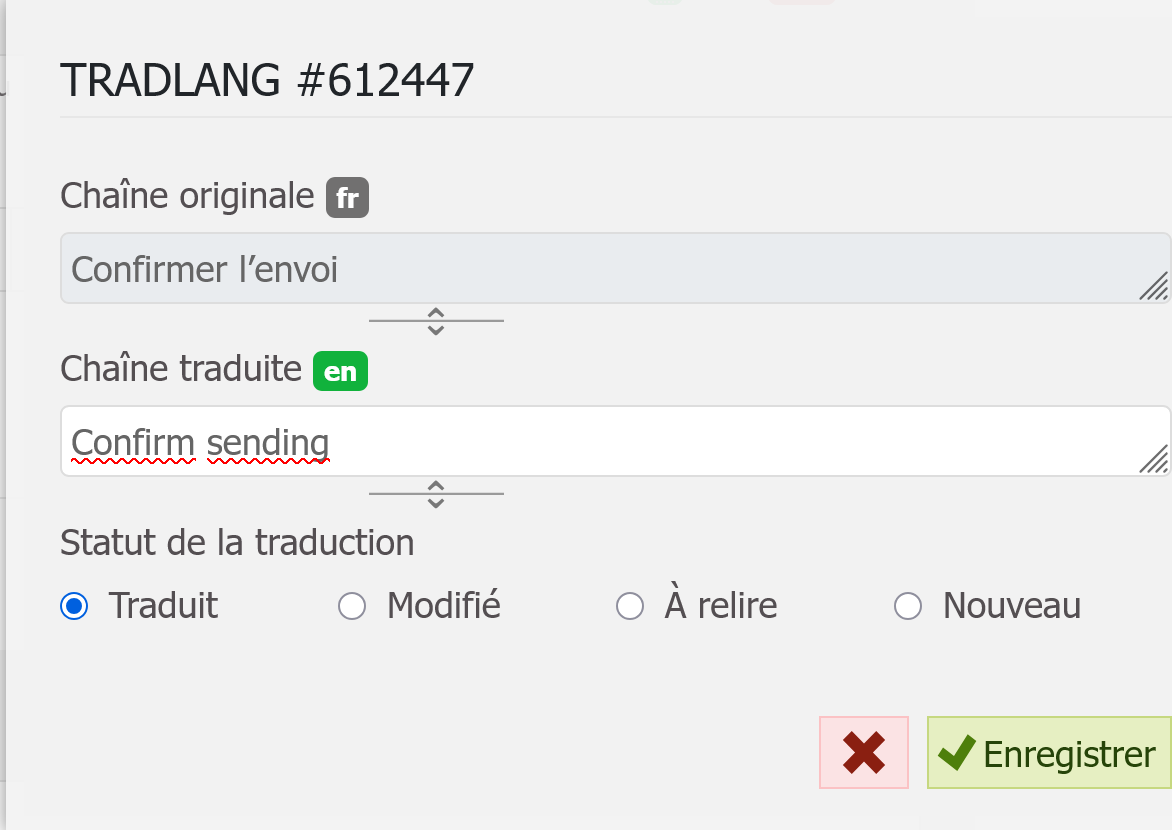Click the 'TRADLANG #612447' dialog title
This screenshot has height=830, width=1172.
pos(267,80)
